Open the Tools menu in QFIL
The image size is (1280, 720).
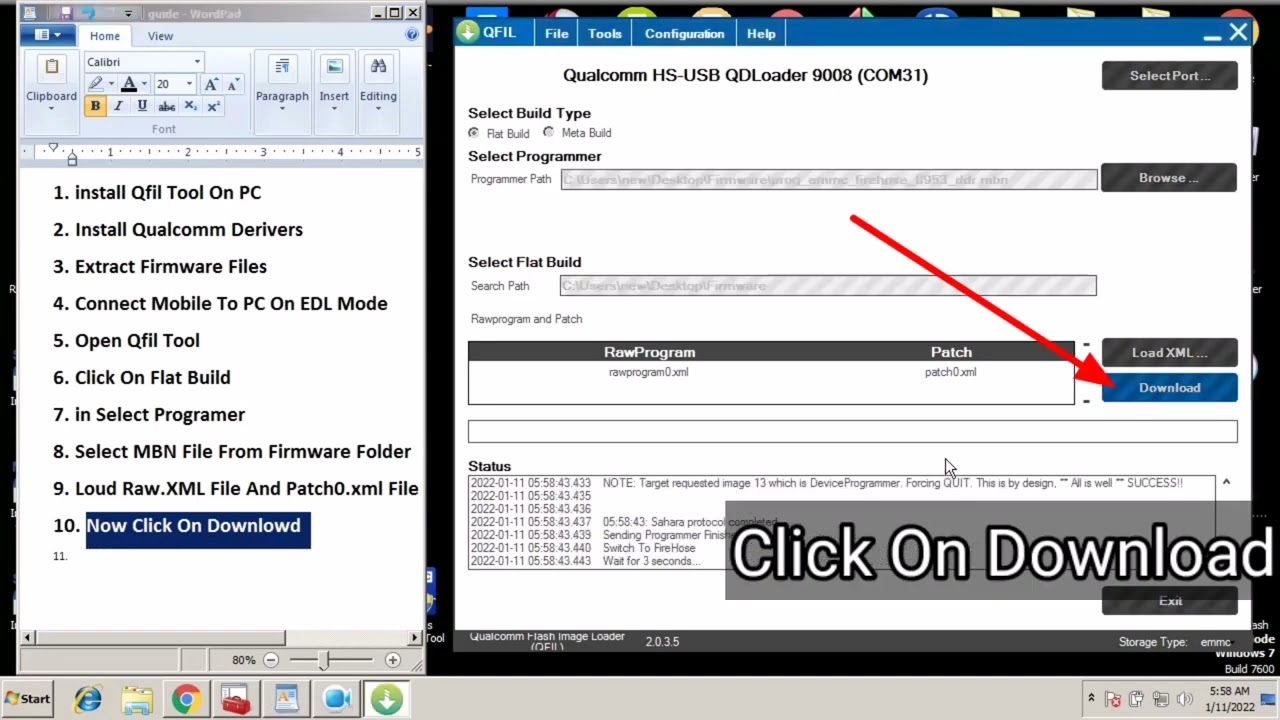click(x=605, y=33)
